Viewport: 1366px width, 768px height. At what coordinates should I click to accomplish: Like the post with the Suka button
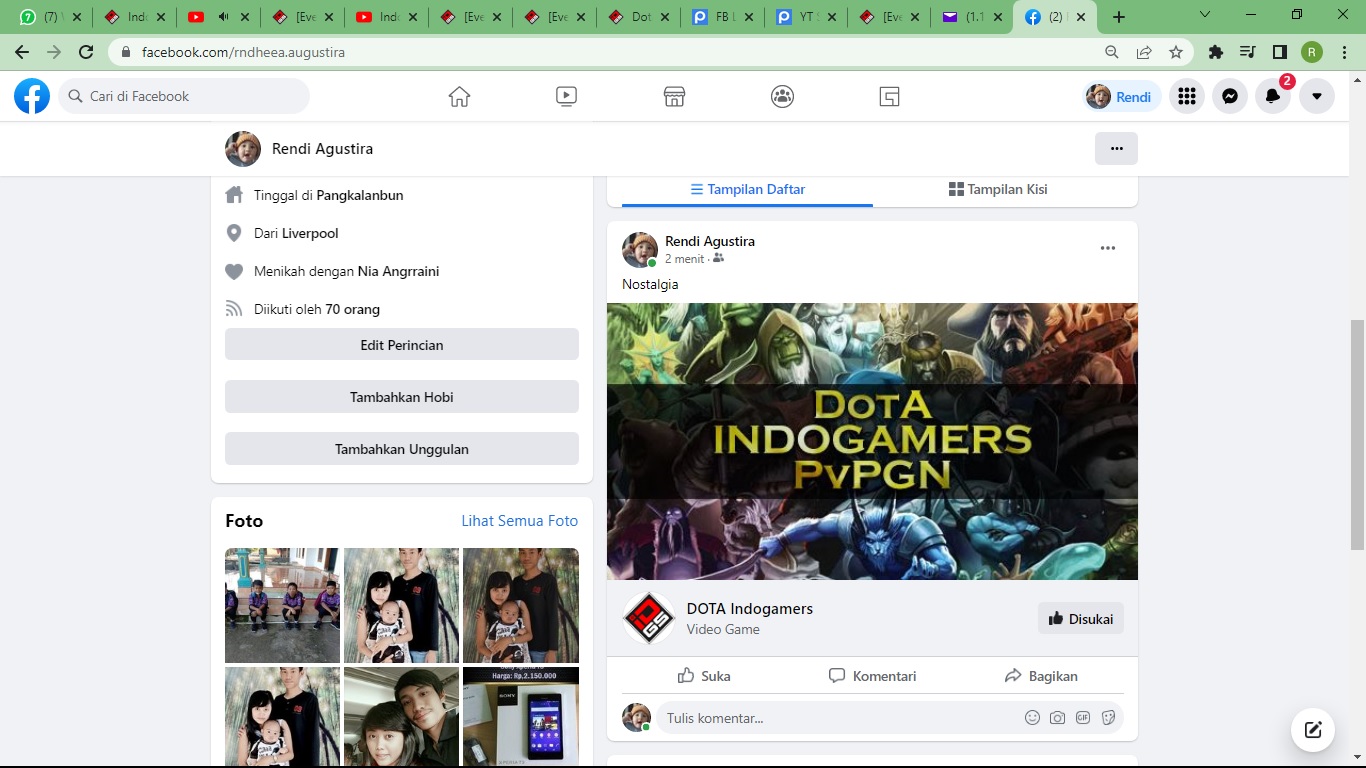click(705, 676)
